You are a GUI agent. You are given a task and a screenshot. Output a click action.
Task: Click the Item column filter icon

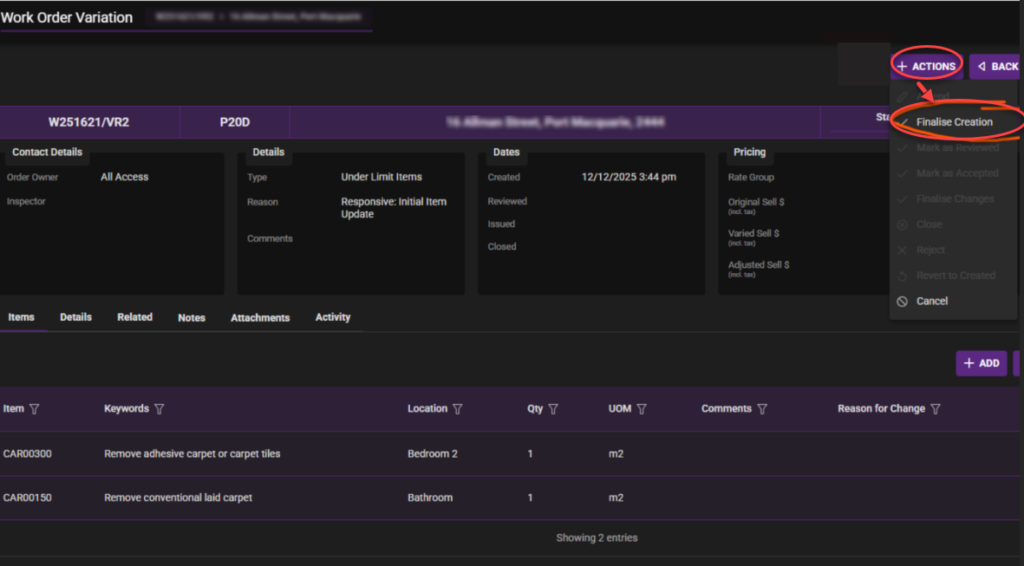[34, 409]
